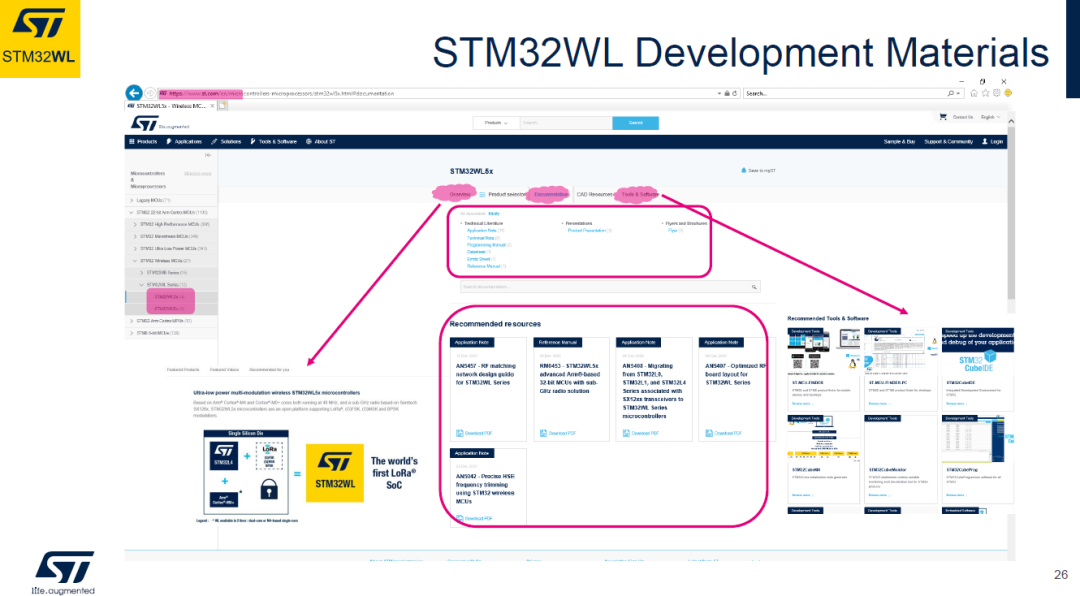Collapse STM32 Wireless MCUs
Viewport: 1080px width, 596px height.
(135, 261)
